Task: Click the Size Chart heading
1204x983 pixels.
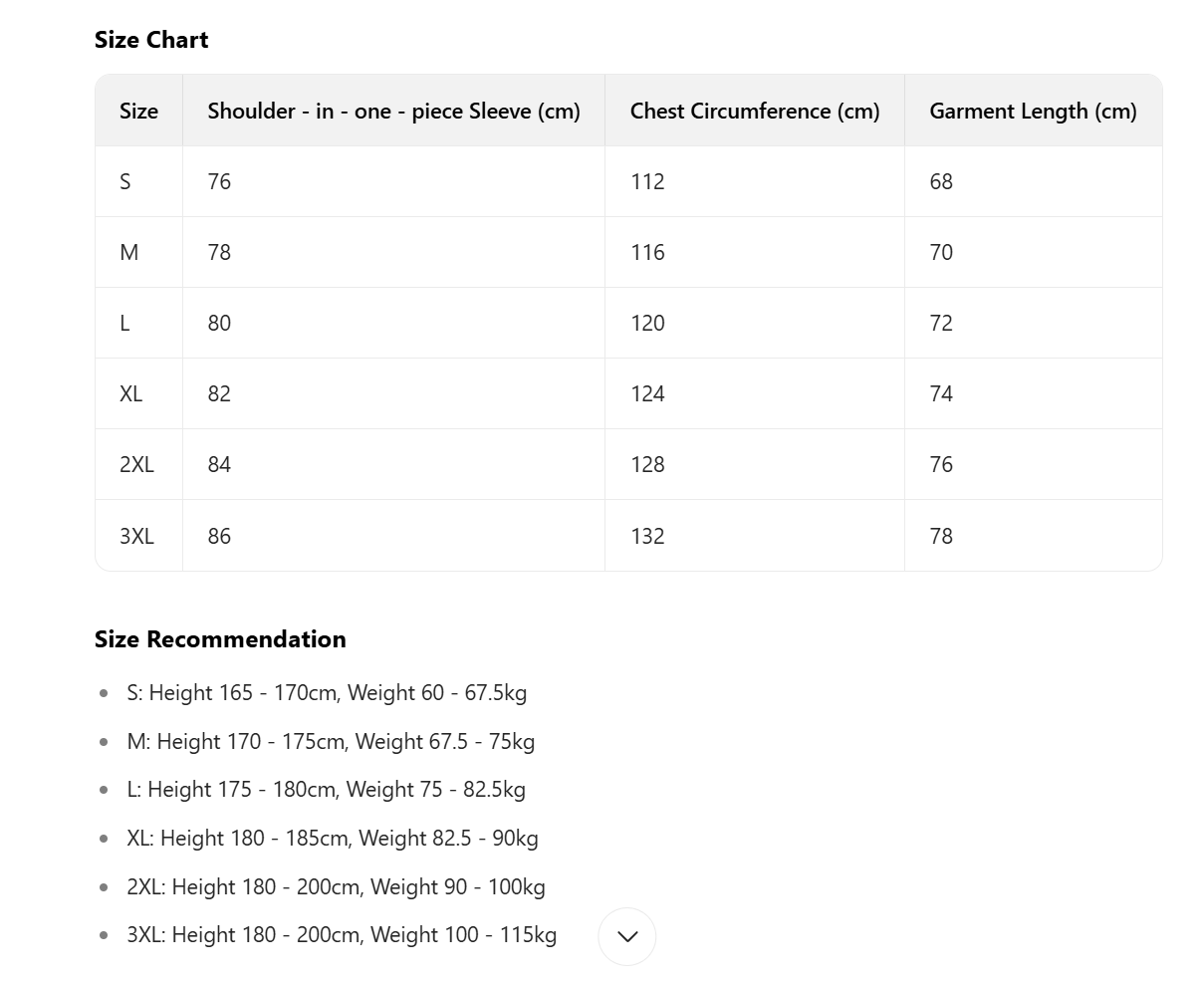Action: 151,40
